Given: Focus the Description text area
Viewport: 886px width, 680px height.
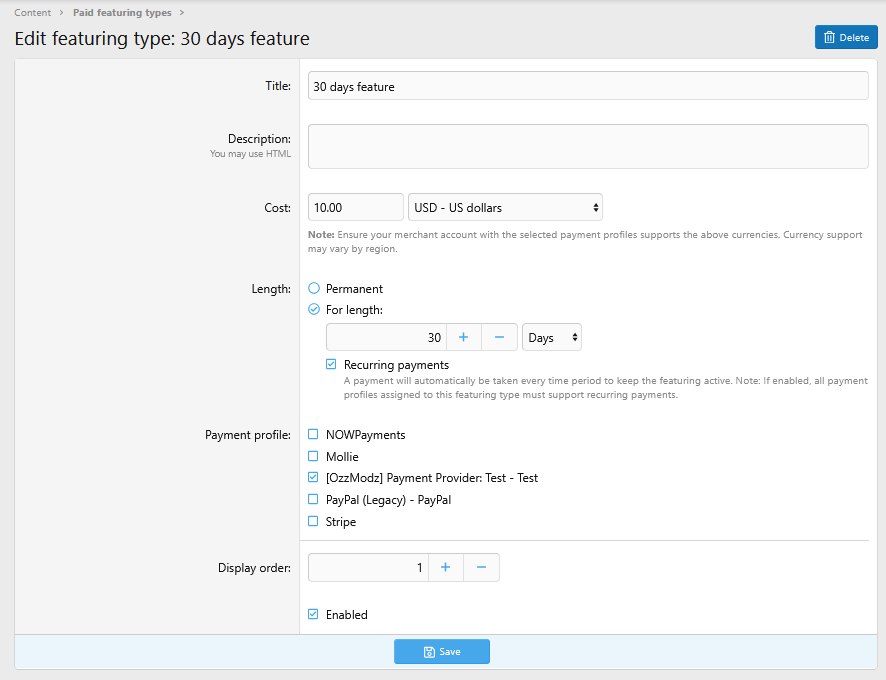Looking at the screenshot, I should 588,146.
